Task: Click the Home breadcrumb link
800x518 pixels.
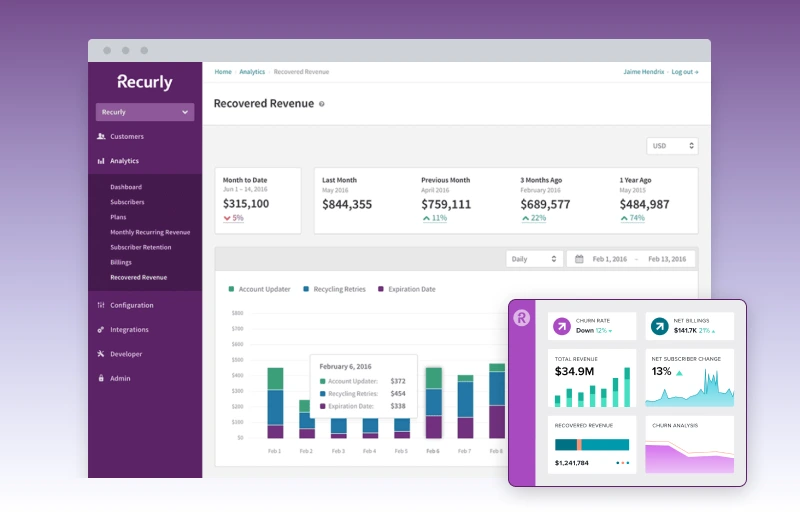Action: pyautogui.click(x=223, y=72)
